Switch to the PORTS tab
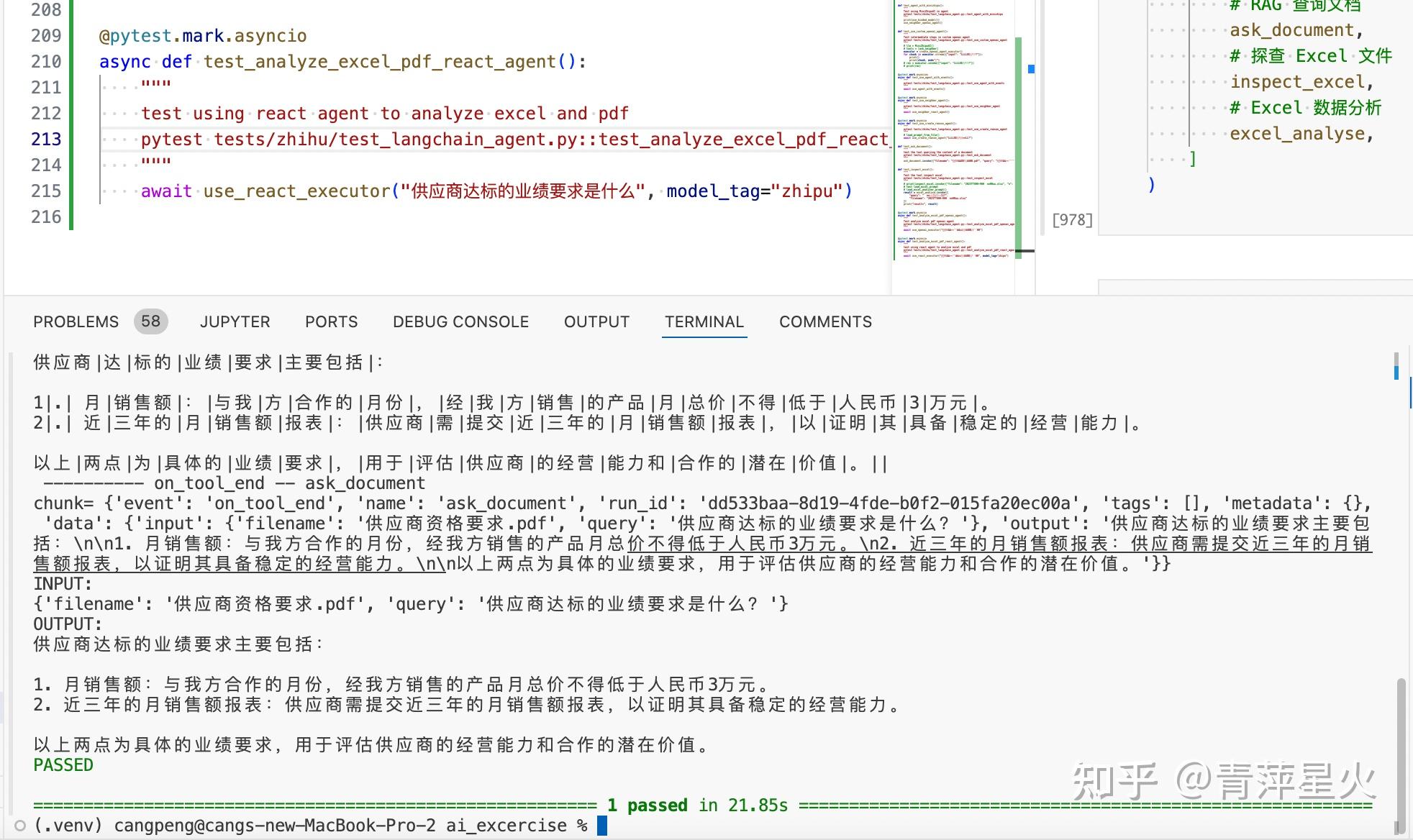1413x840 pixels. coord(331,321)
